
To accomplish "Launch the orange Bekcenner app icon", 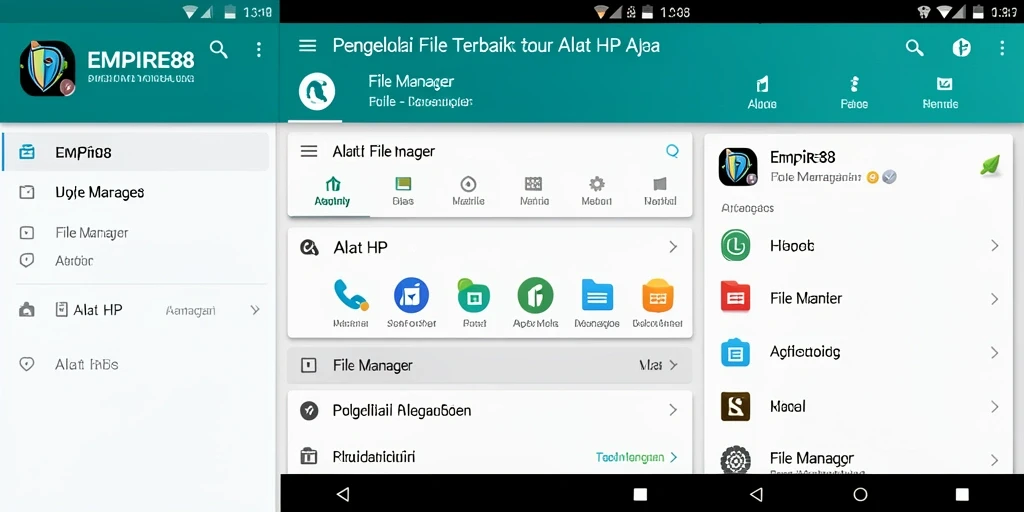I will [x=658, y=295].
